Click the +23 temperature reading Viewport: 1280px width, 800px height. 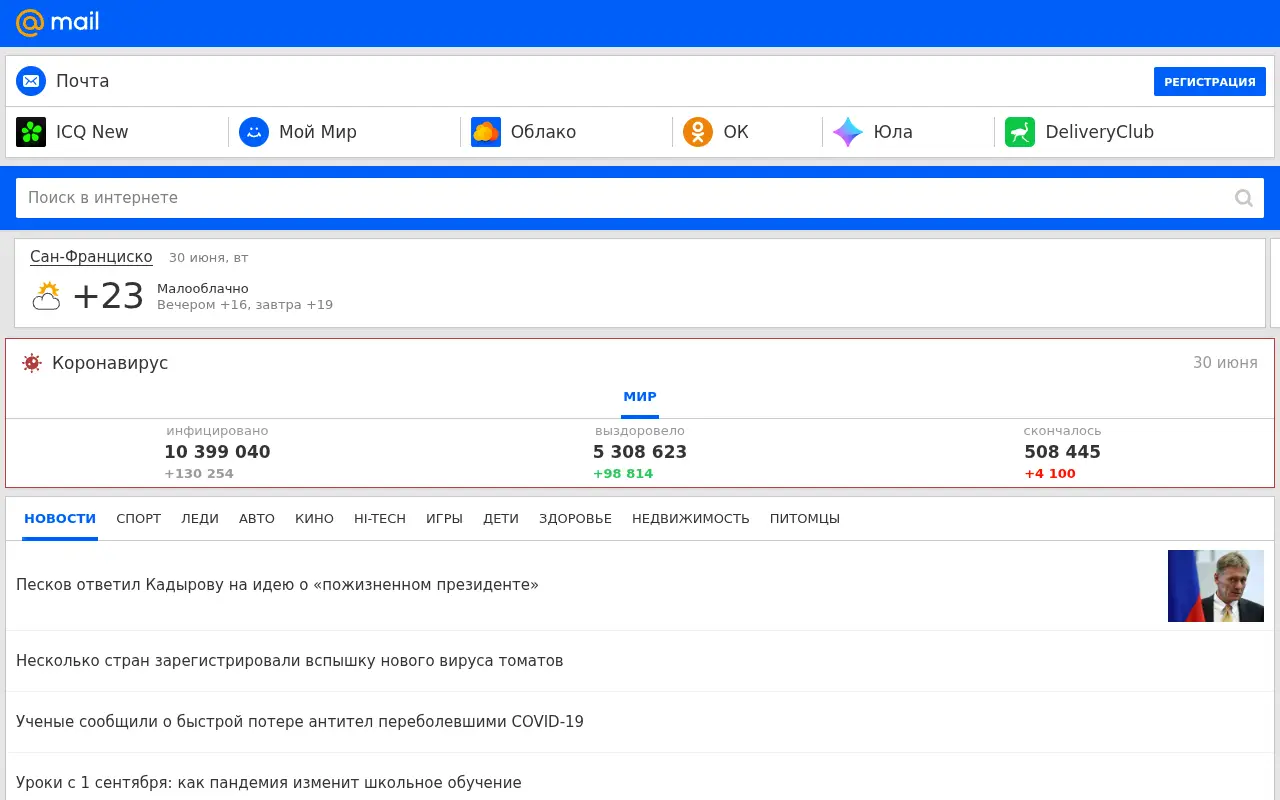[x=108, y=296]
